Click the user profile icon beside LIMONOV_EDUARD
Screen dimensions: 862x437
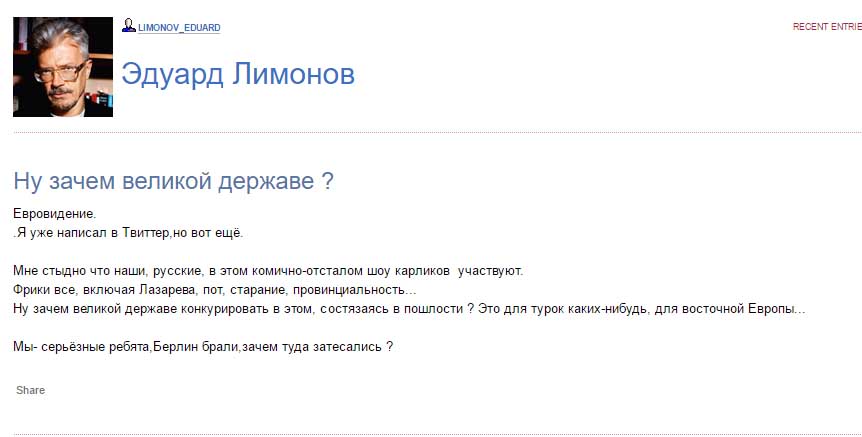pyautogui.click(x=128, y=26)
